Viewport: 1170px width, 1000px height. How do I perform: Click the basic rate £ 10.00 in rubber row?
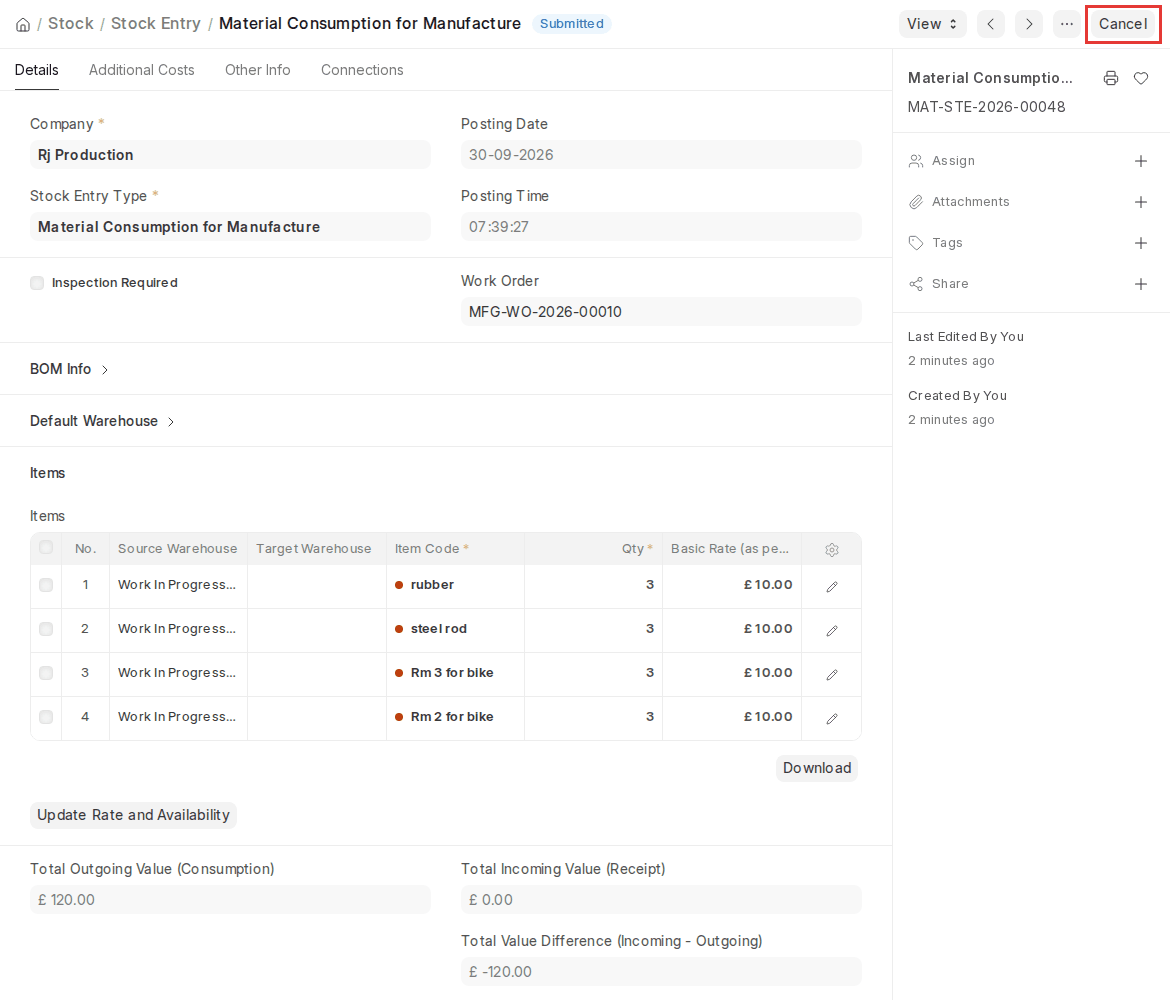[731, 586]
